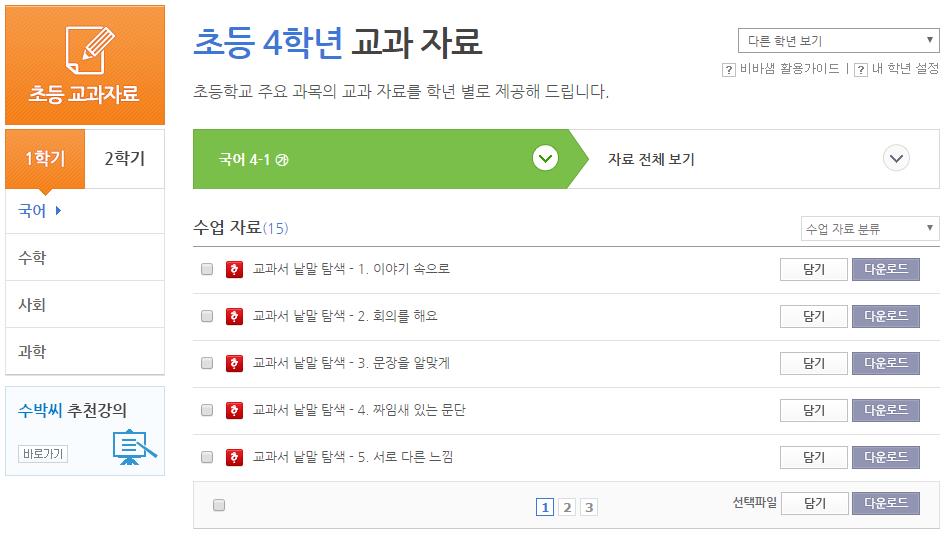This screenshot has height=540, width=952.
Task: Go to page 2 of the list
Action: tap(567, 507)
